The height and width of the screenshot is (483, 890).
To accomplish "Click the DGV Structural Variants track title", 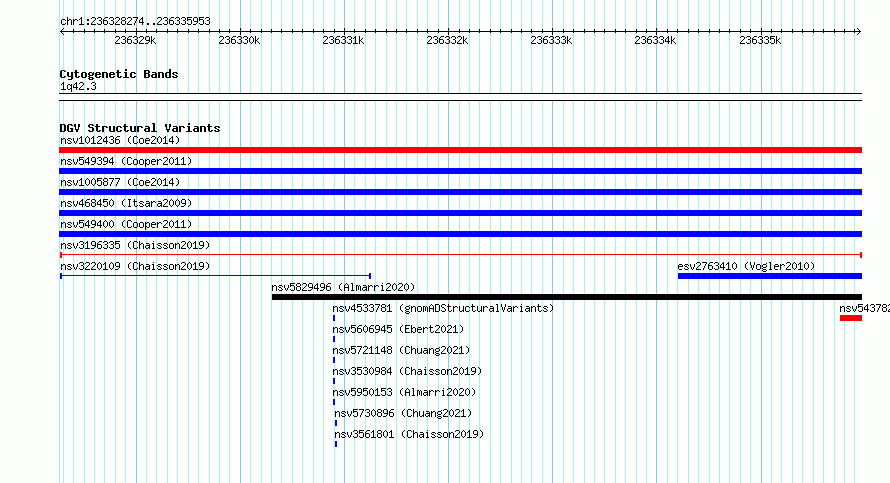I will [x=140, y=128].
